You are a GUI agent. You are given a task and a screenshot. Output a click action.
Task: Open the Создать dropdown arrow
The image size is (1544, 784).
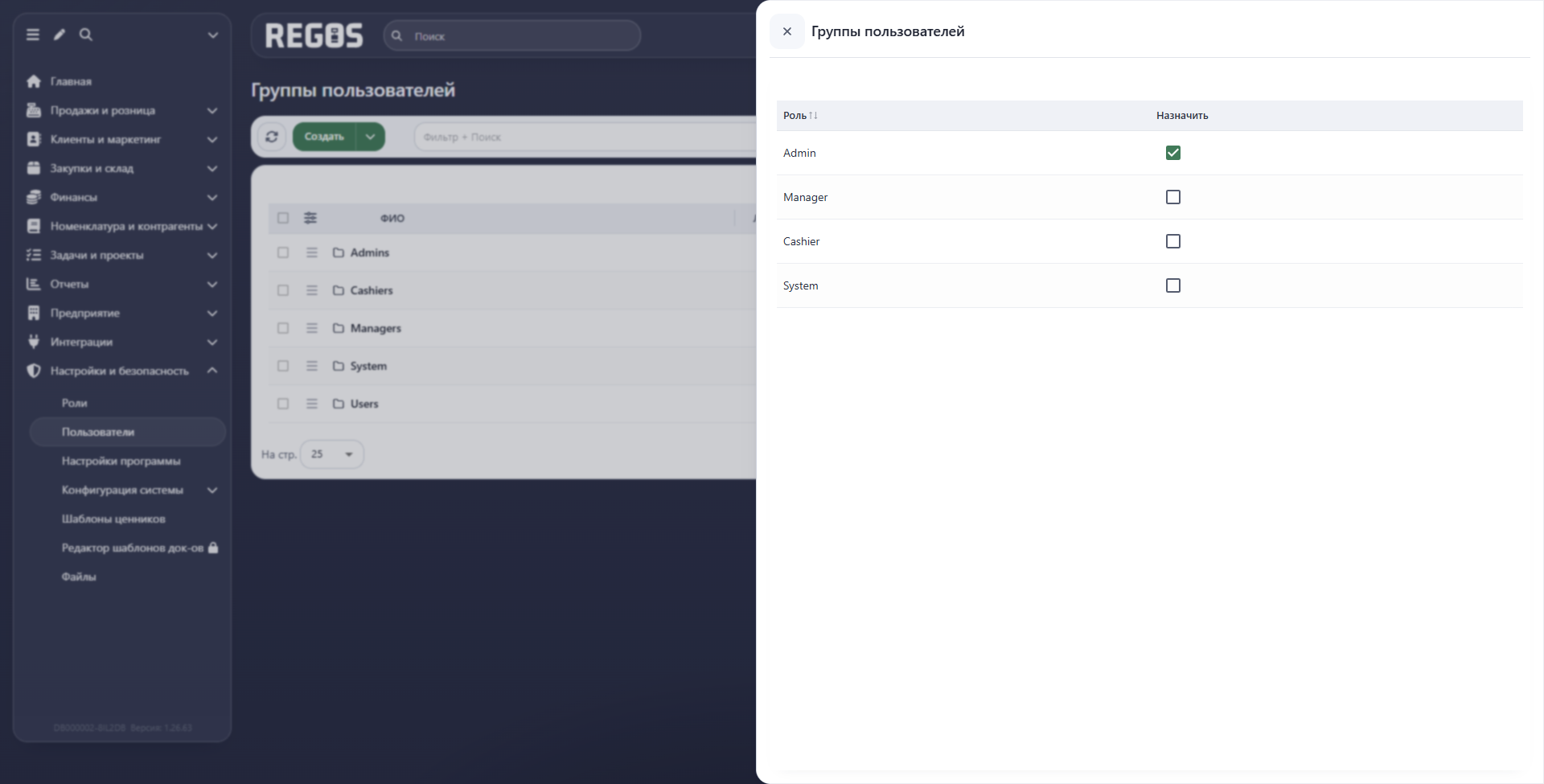tap(370, 137)
